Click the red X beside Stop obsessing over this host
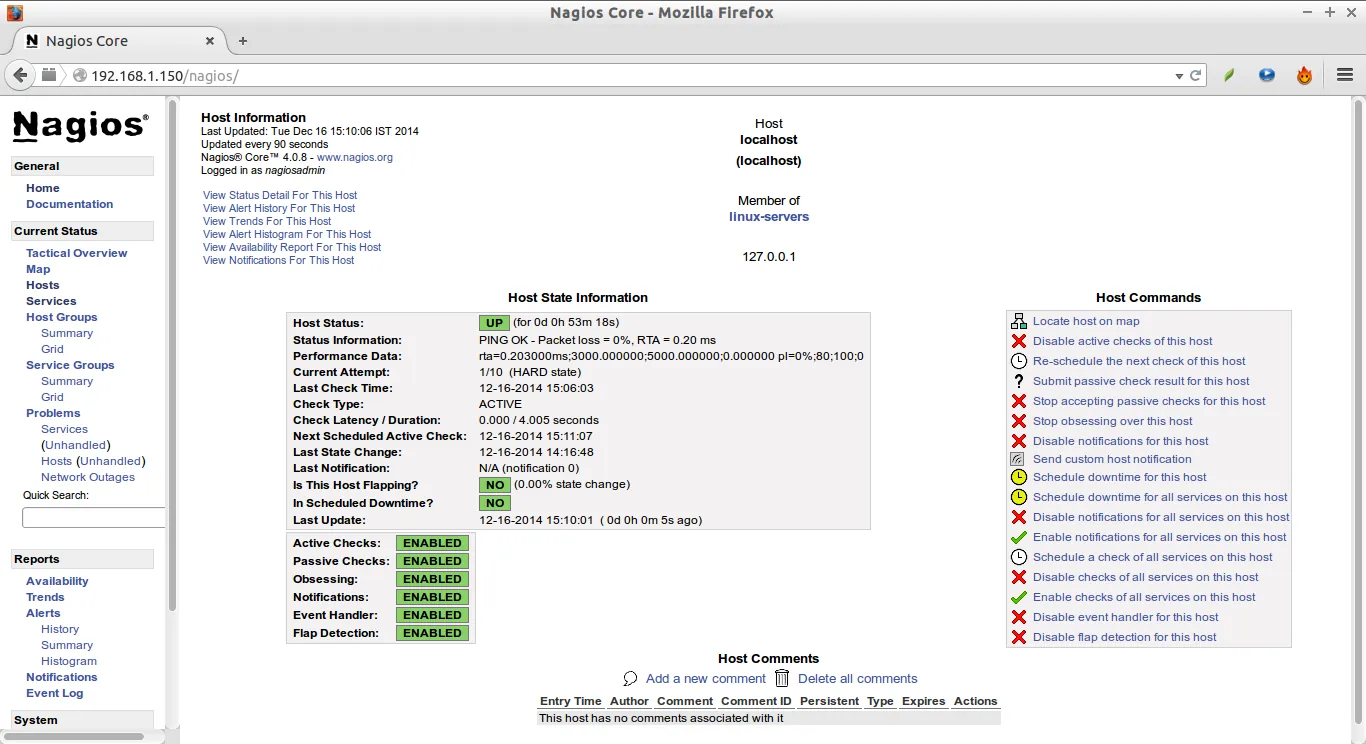Viewport: 1366px width, 744px height. pyautogui.click(x=1019, y=421)
